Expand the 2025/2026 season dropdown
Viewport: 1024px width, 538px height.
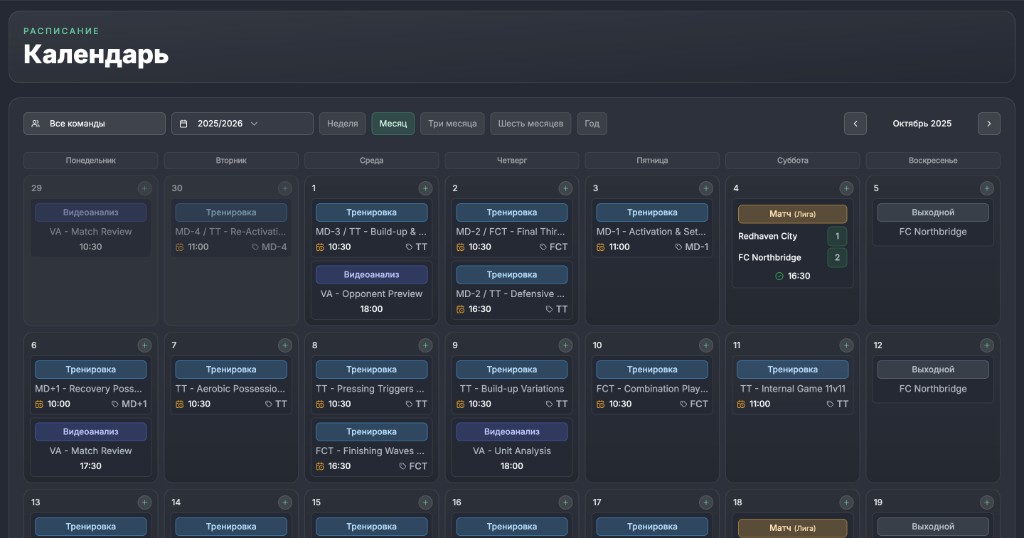242,123
